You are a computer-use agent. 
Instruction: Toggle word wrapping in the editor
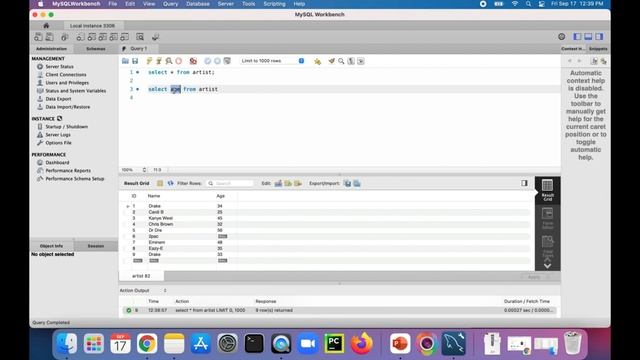361,61
